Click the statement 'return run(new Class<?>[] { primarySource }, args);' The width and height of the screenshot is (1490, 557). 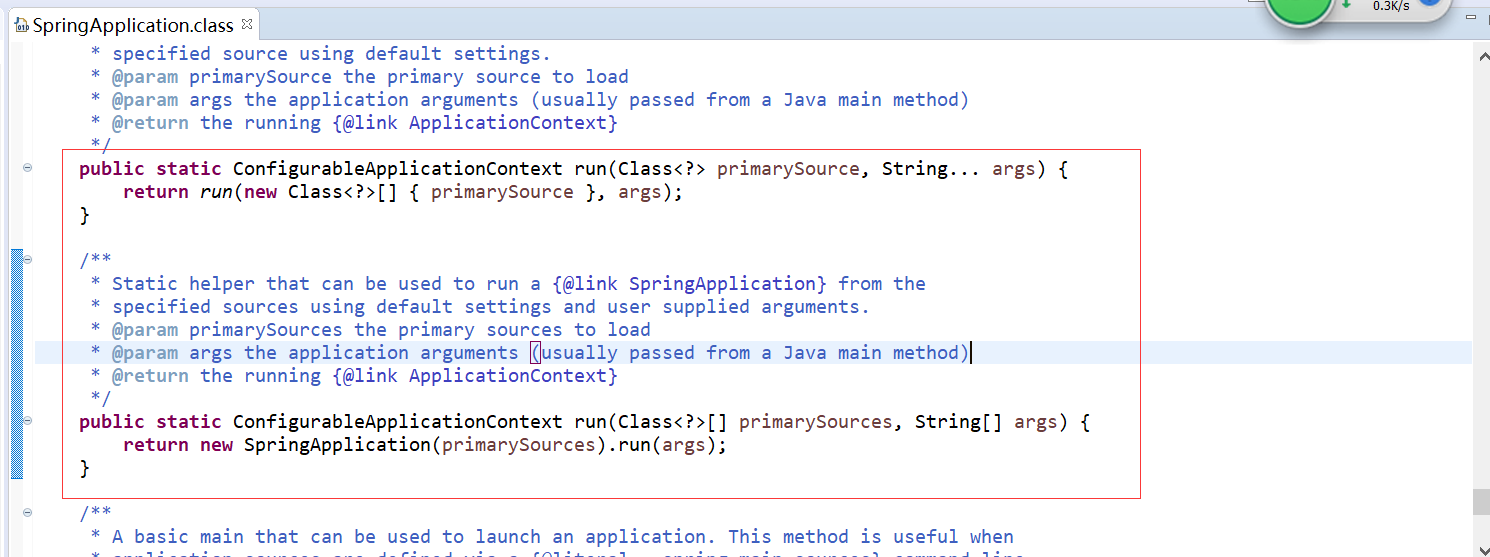tap(403, 192)
